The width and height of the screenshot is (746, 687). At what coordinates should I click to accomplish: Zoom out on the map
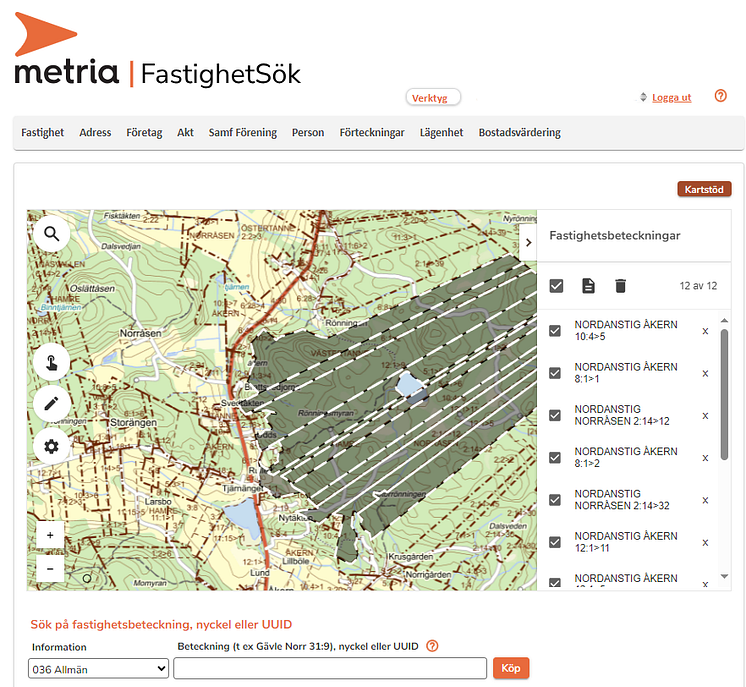[x=50, y=568]
